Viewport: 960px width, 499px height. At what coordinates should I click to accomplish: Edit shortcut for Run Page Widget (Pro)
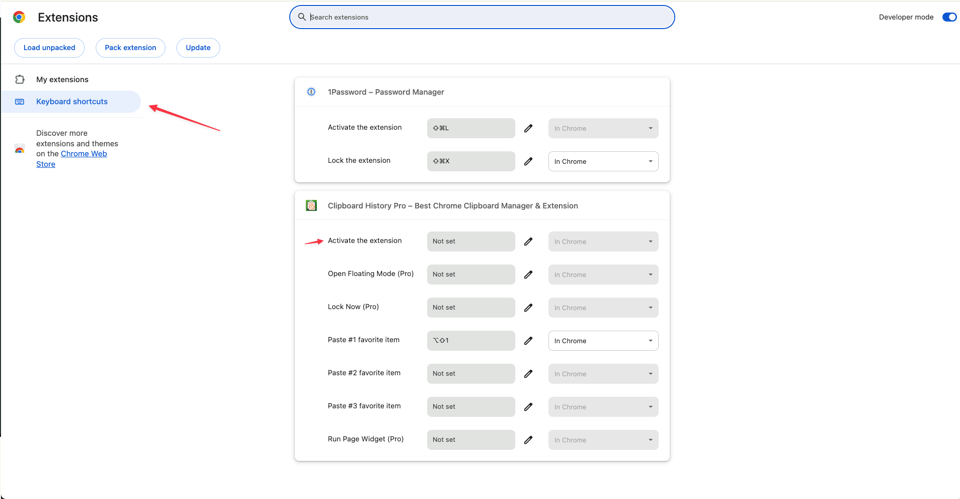[x=528, y=440]
